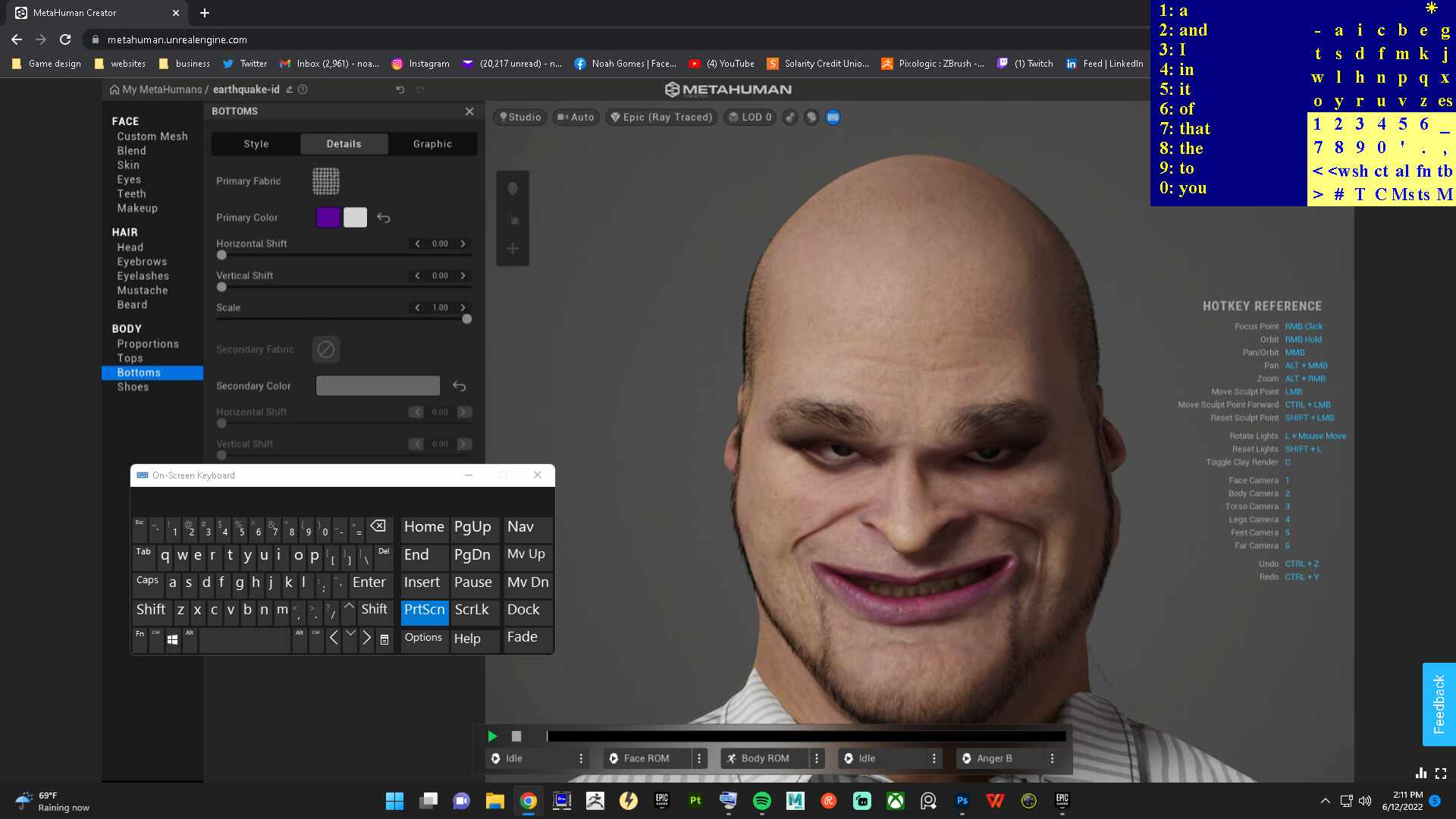Open the Auto camera selector
The width and height of the screenshot is (1456, 819).
click(576, 118)
